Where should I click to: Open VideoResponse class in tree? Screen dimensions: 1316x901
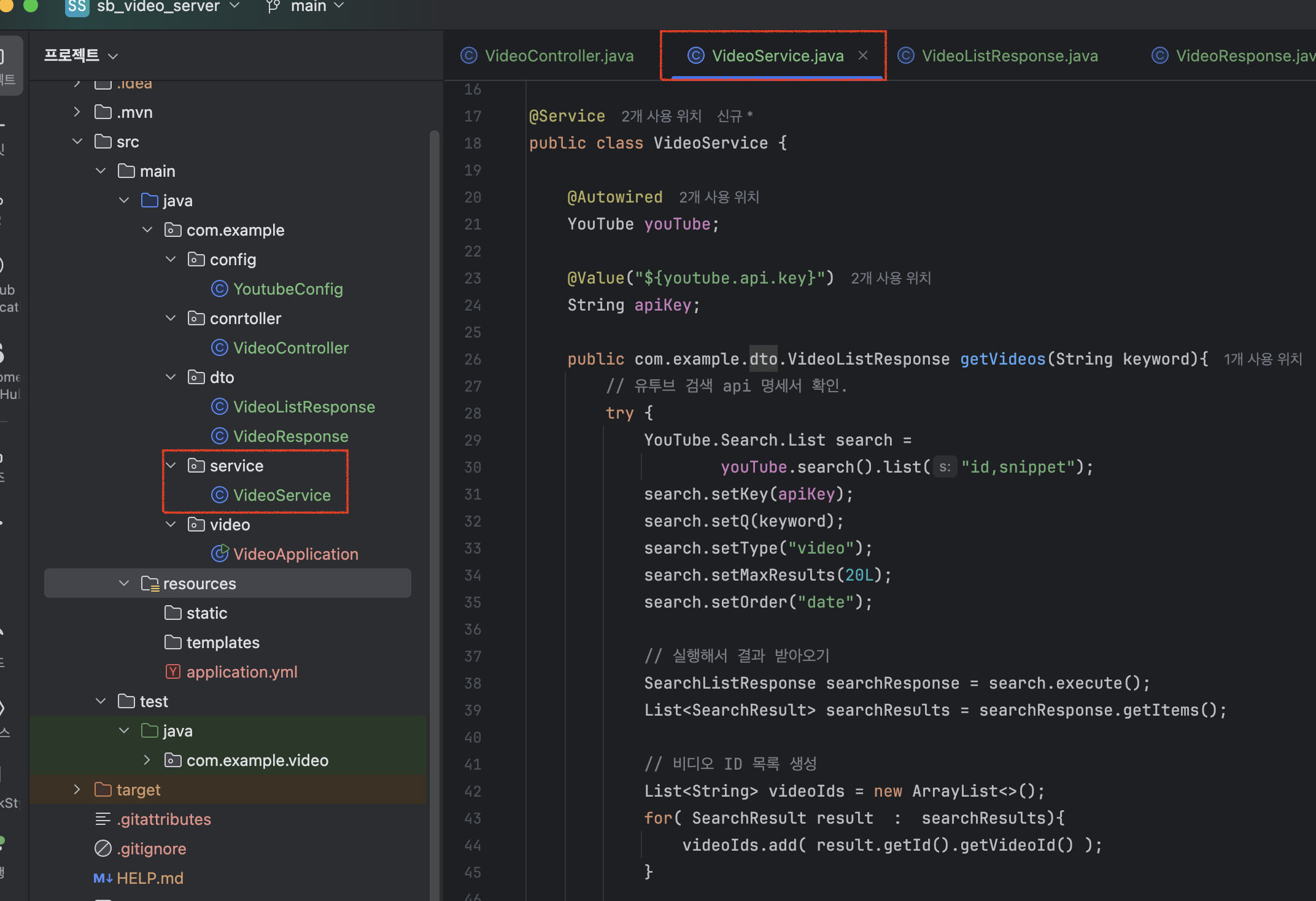coord(291,436)
